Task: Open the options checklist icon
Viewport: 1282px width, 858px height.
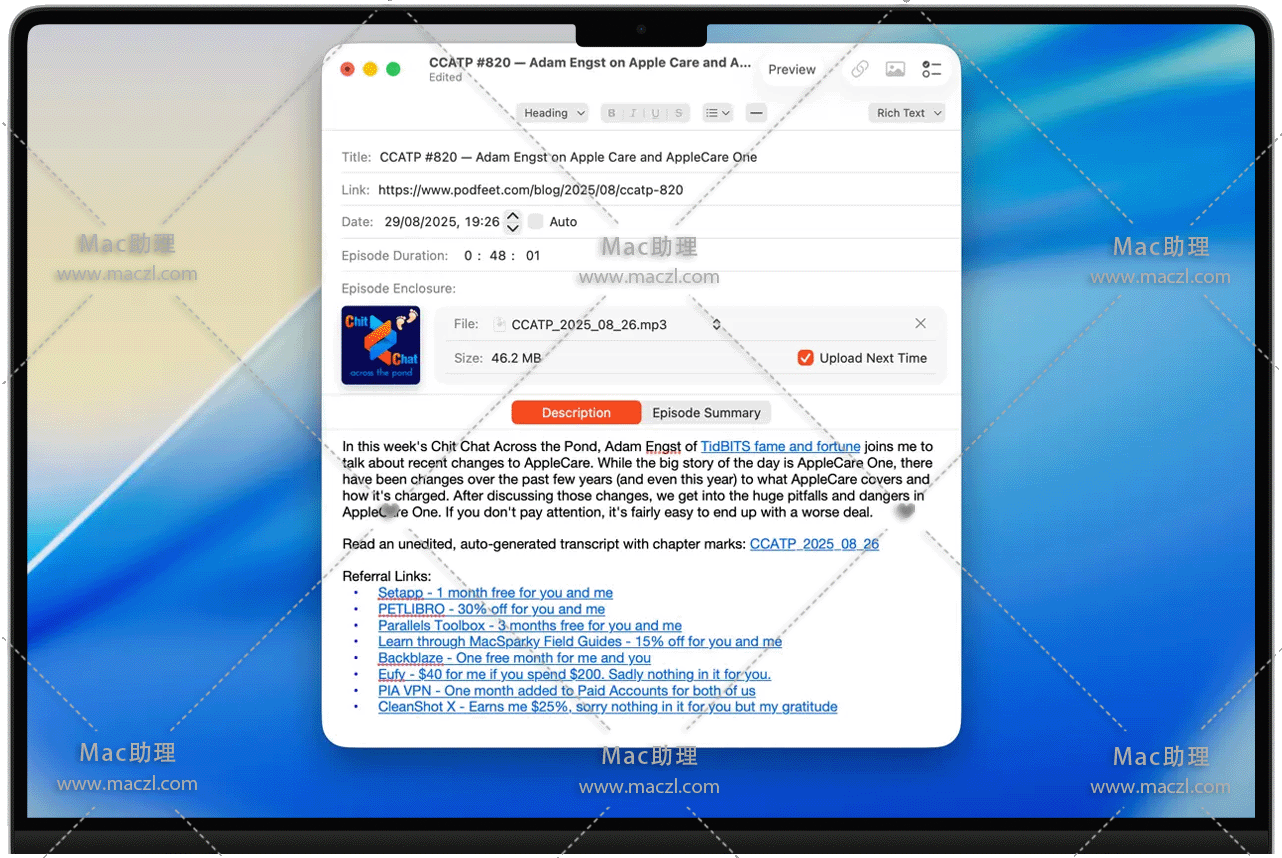Action: 931,69
